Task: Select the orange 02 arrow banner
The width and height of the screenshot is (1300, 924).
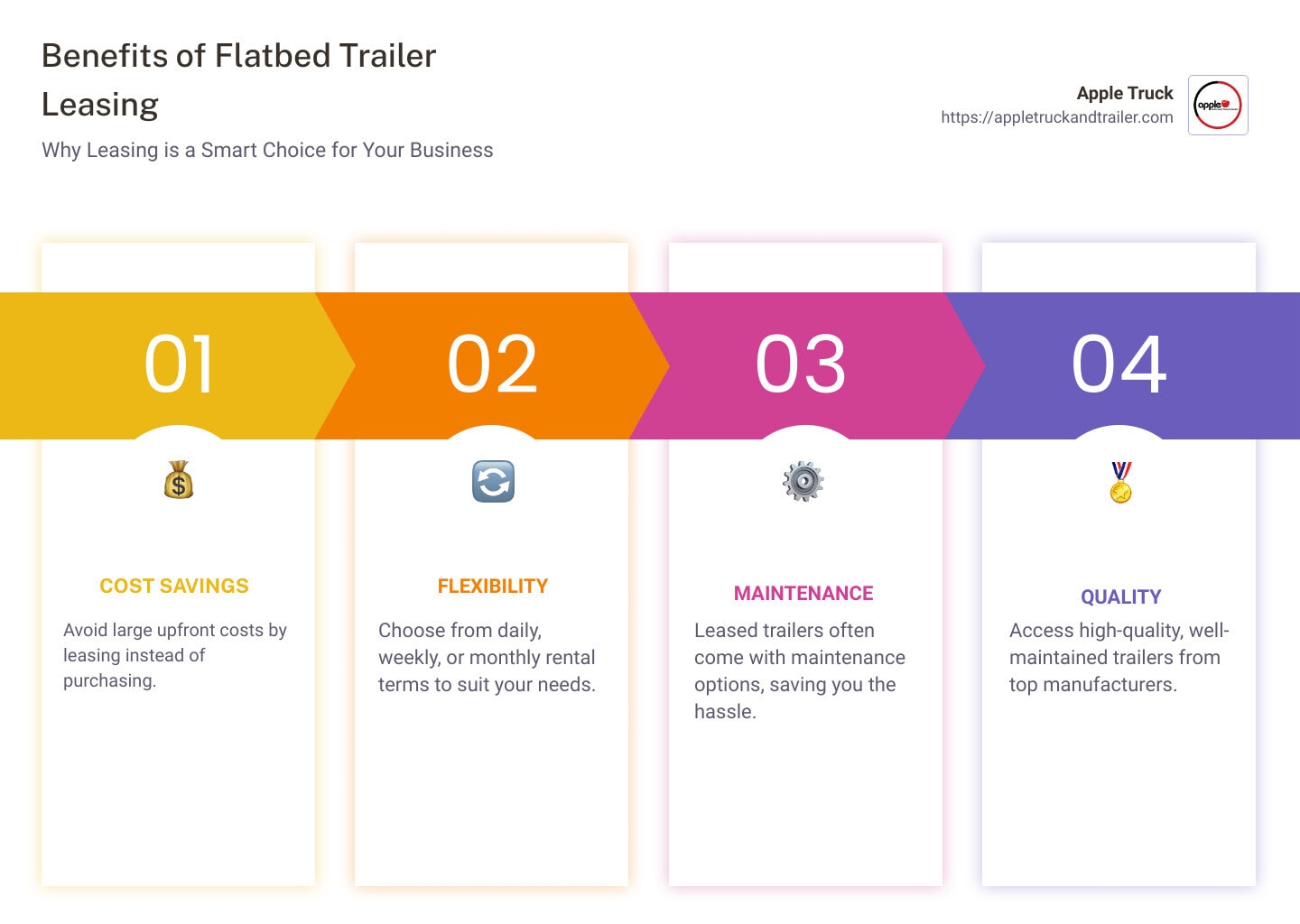Action: pyautogui.click(x=493, y=365)
